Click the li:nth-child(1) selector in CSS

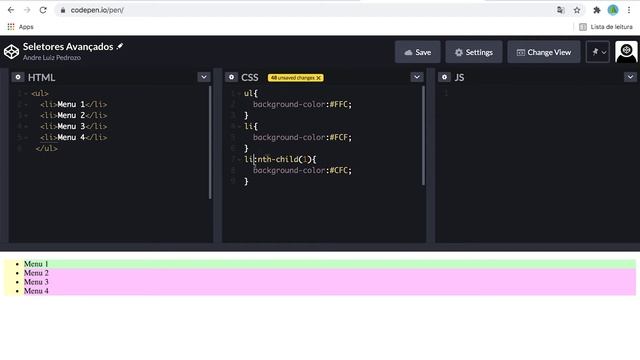coord(278,160)
